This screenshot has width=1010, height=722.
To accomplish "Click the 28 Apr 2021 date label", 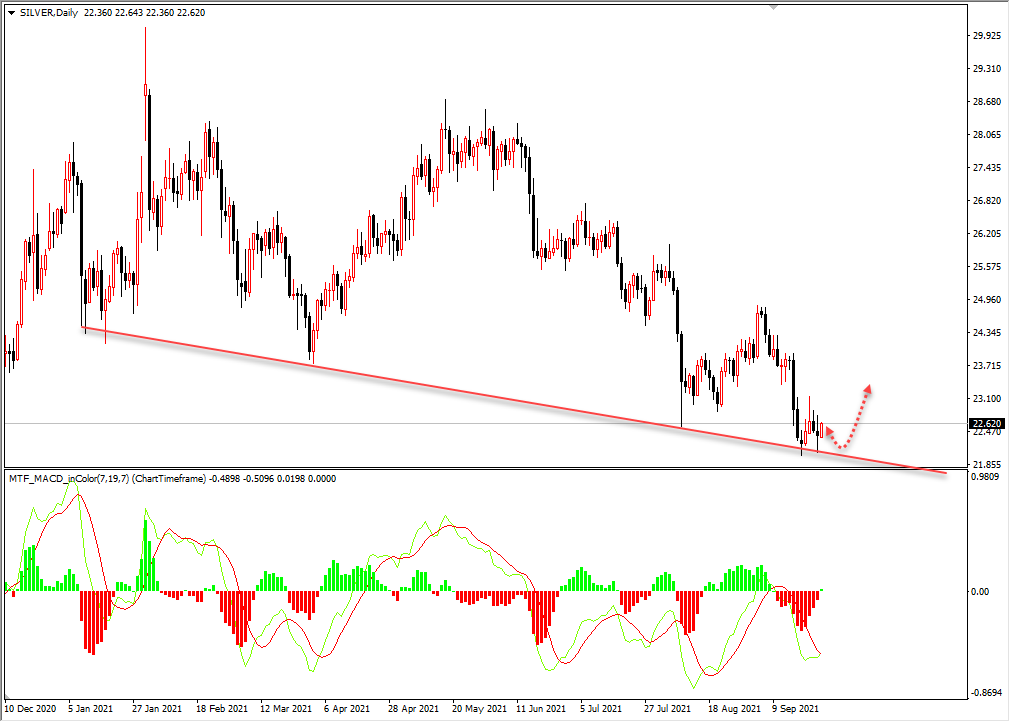I will 413,708.
